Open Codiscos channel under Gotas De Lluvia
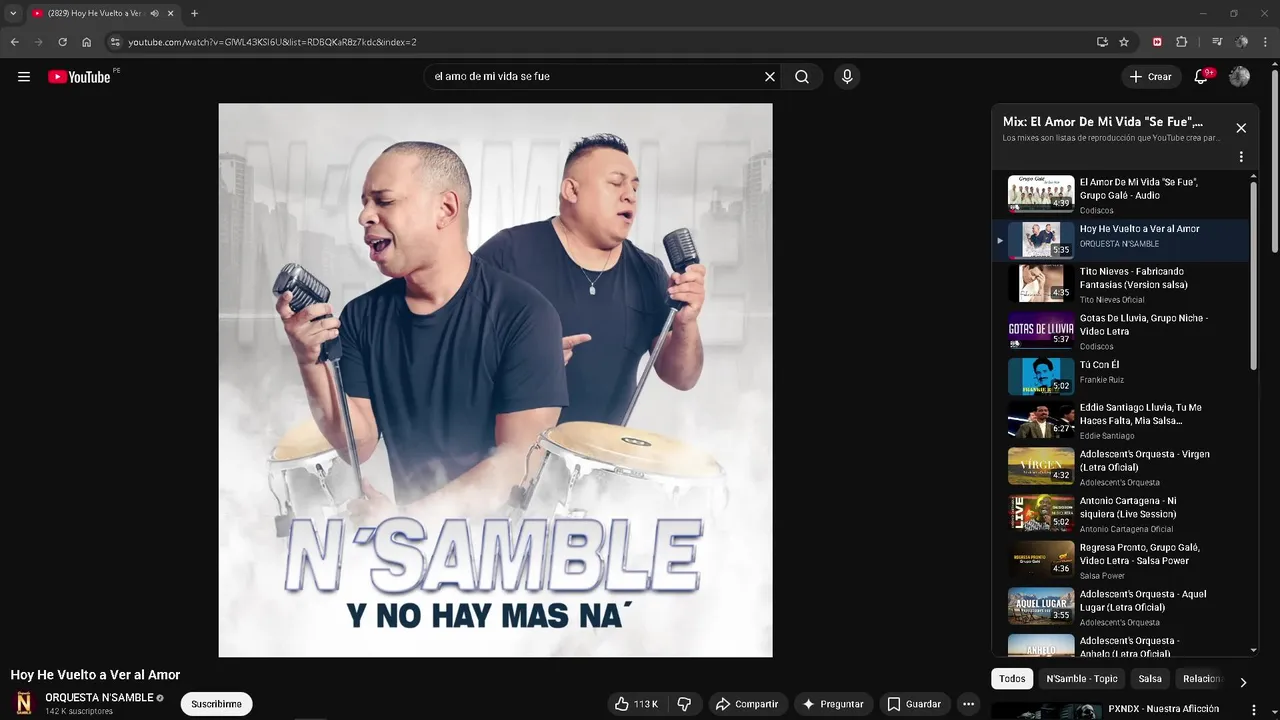Screen dimensions: 1280x720 (x=1096, y=347)
